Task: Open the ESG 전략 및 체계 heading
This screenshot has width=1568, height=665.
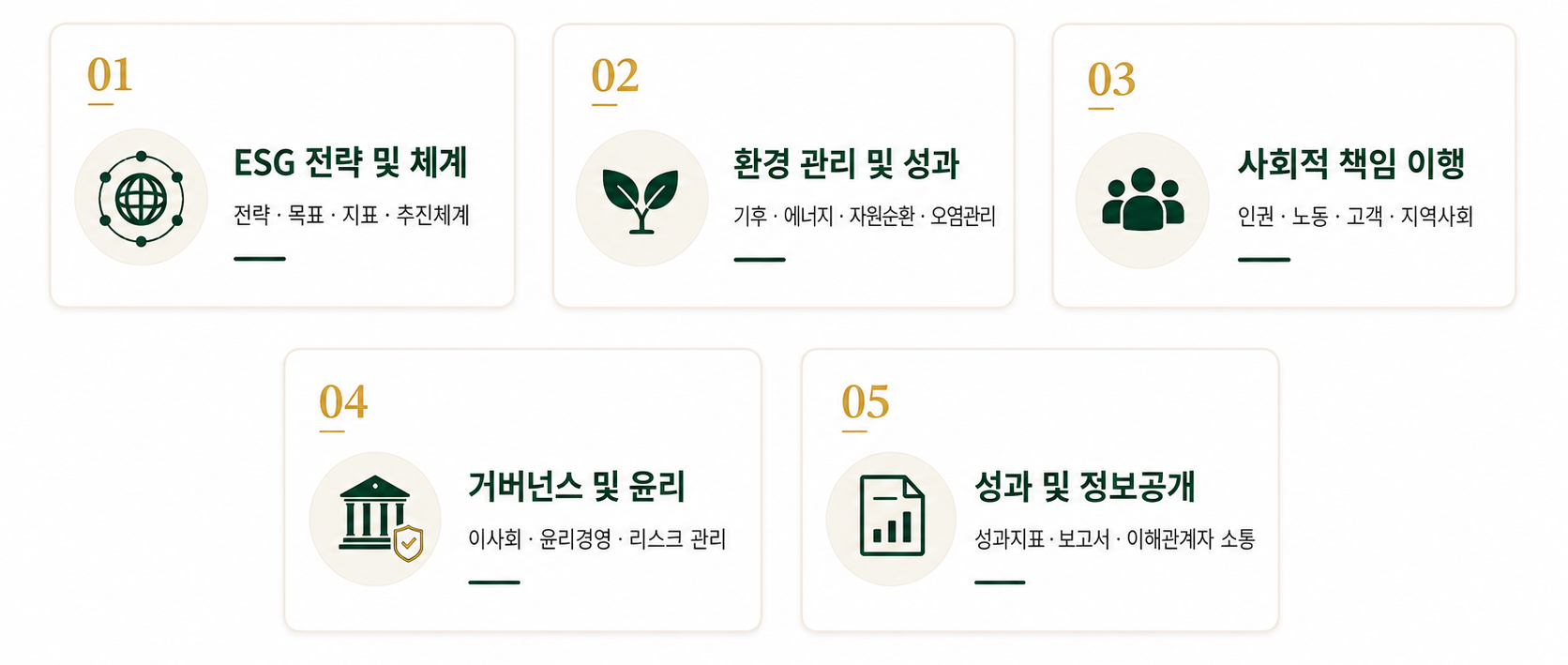Action: [x=351, y=162]
